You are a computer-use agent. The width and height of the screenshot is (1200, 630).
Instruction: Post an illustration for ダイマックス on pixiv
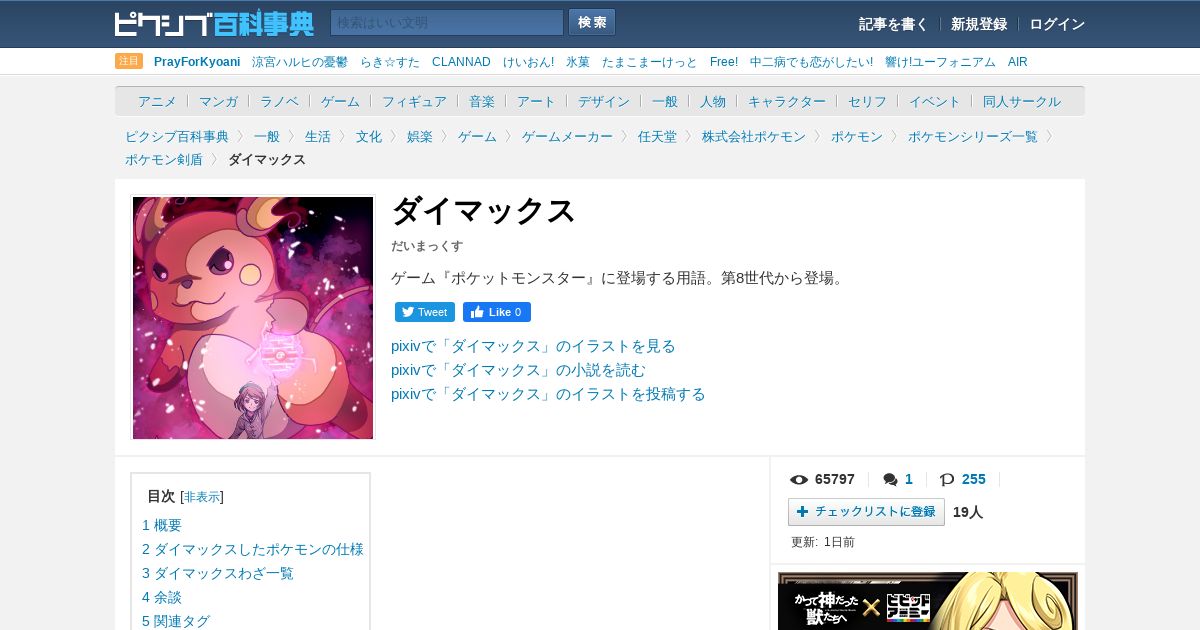548,394
